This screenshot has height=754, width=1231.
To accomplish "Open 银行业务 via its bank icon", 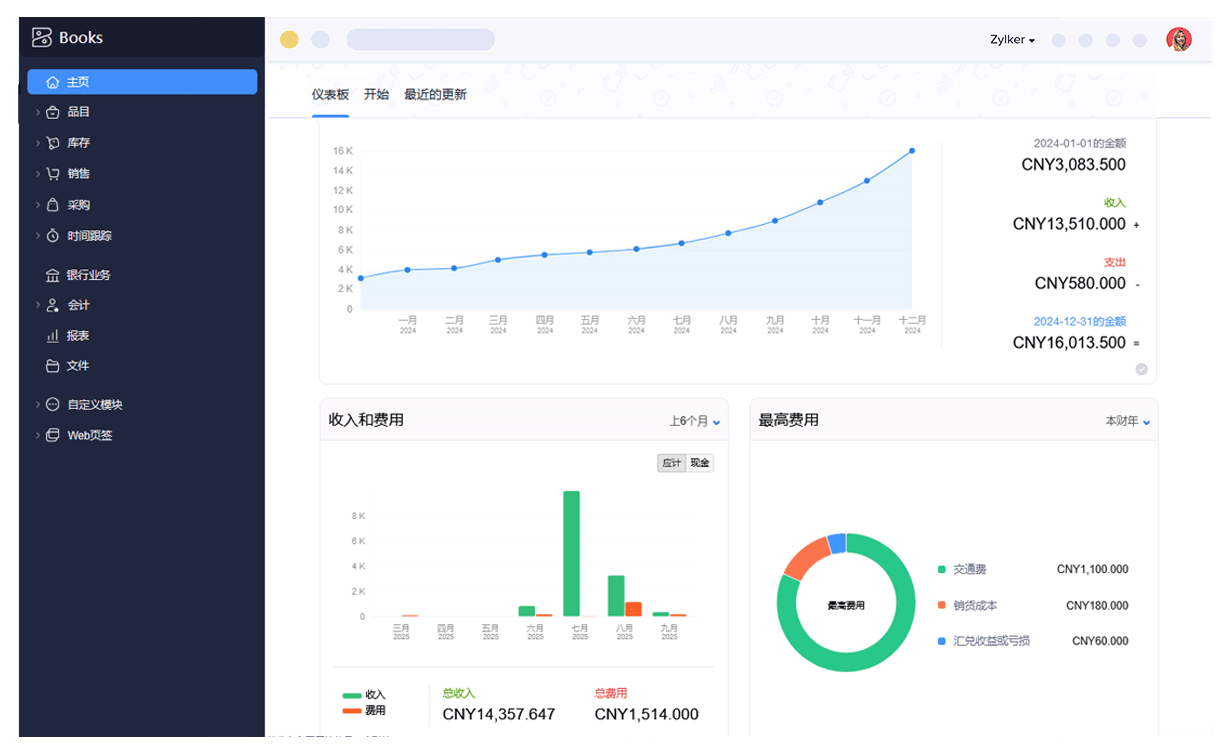I will (x=53, y=275).
